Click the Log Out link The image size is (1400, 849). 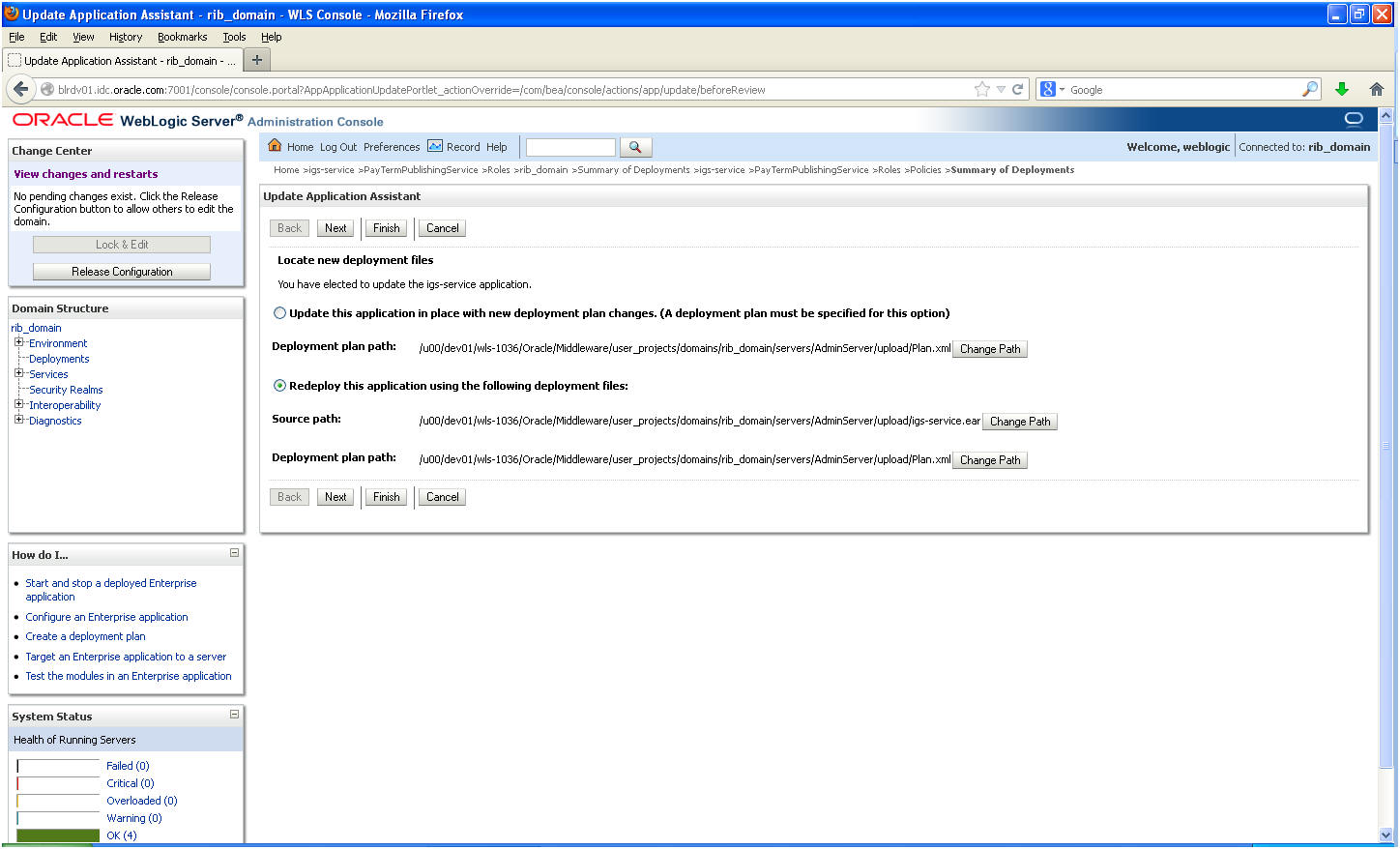338,147
